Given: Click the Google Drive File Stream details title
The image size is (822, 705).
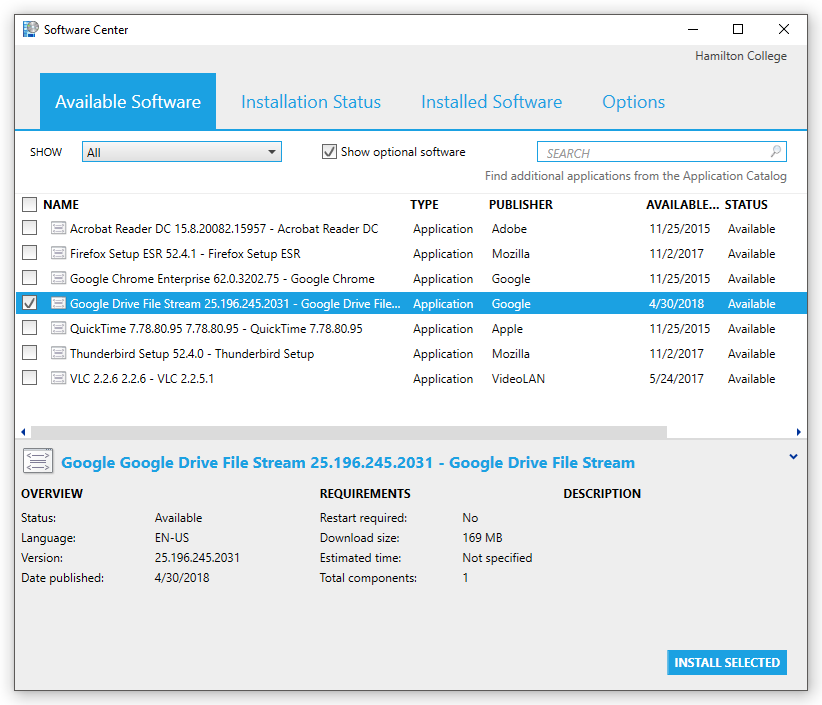Looking at the screenshot, I should tap(348, 462).
